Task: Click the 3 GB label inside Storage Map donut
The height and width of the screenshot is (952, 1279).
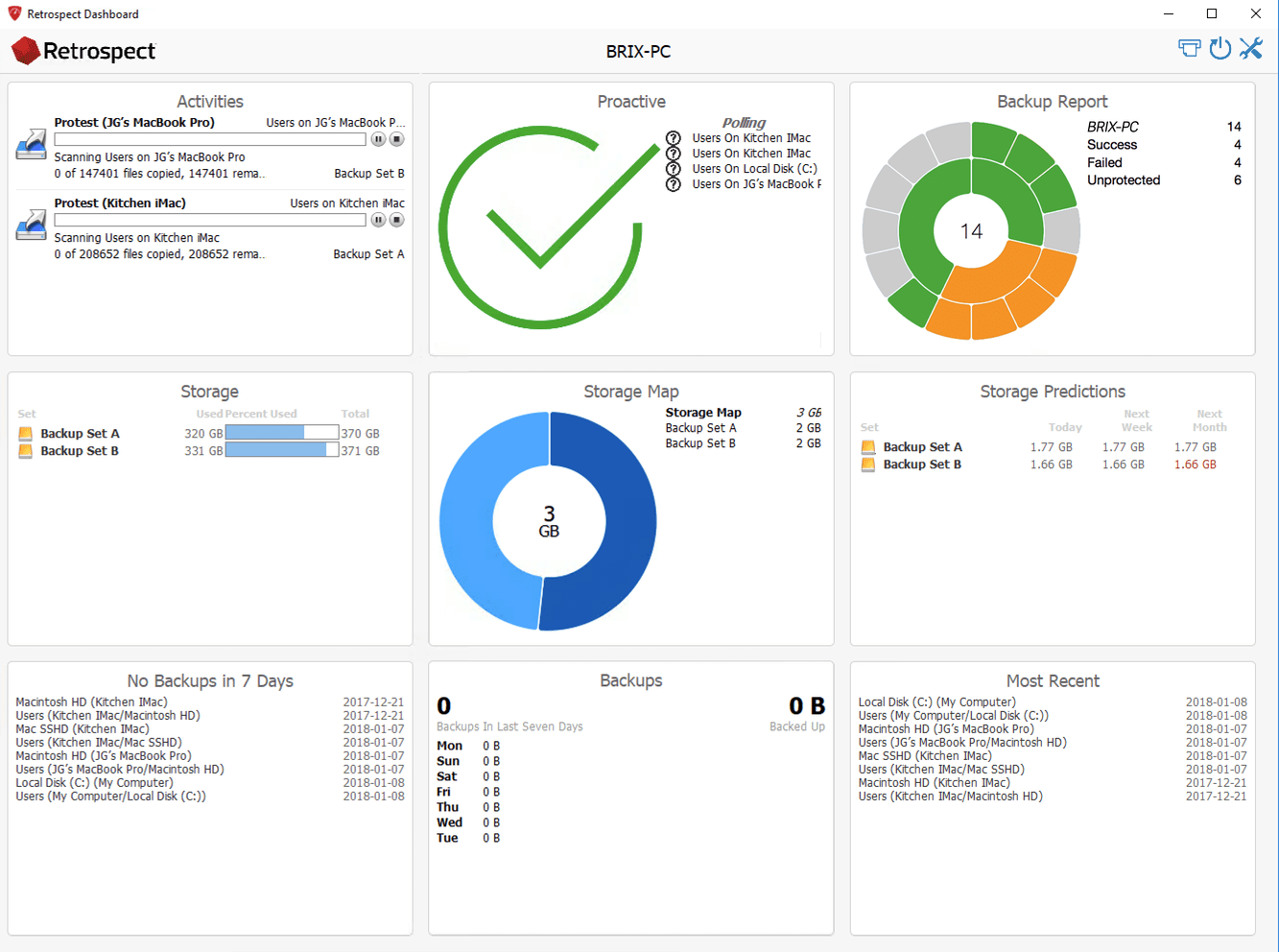Action: [x=549, y=521]
